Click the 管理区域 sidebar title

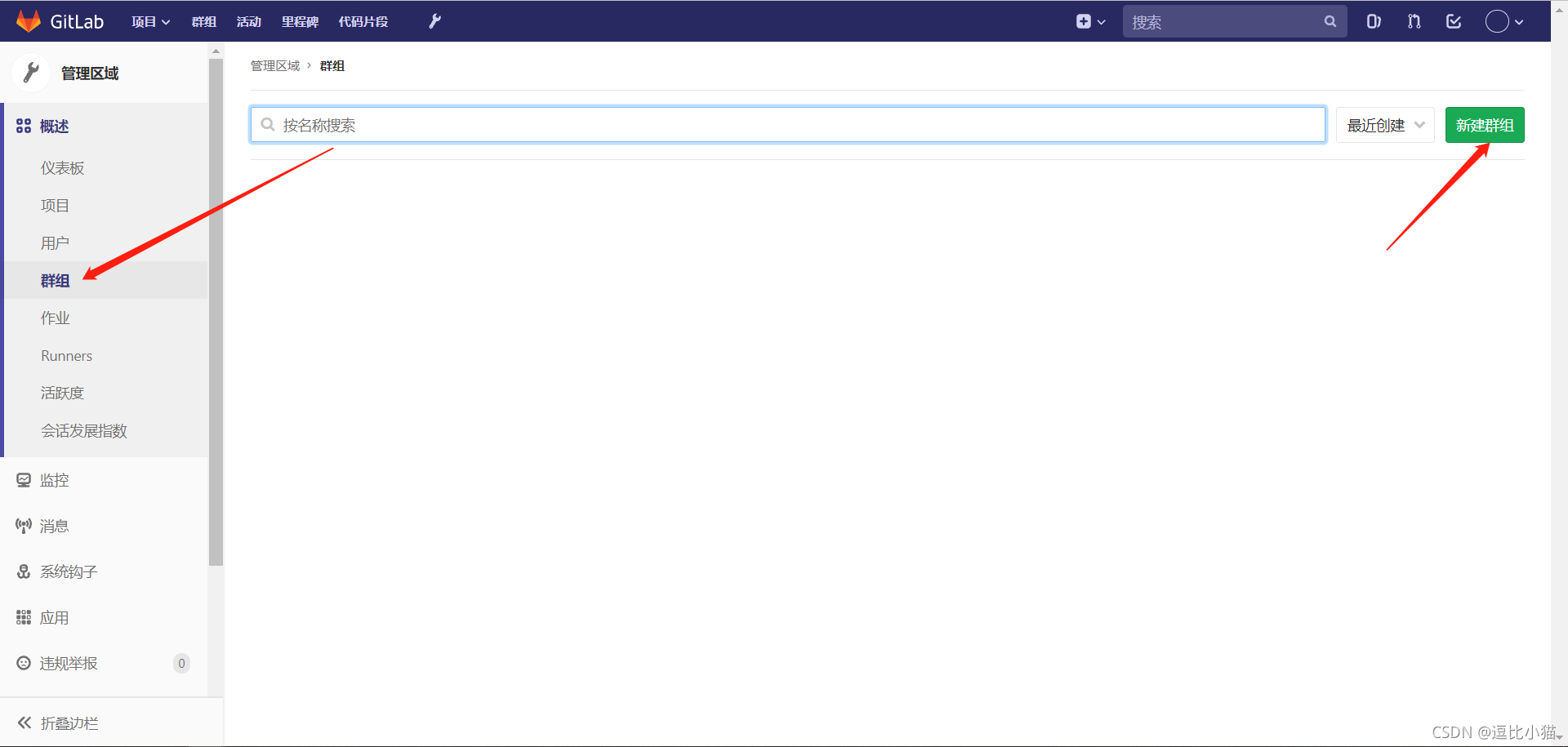point(90,73)
